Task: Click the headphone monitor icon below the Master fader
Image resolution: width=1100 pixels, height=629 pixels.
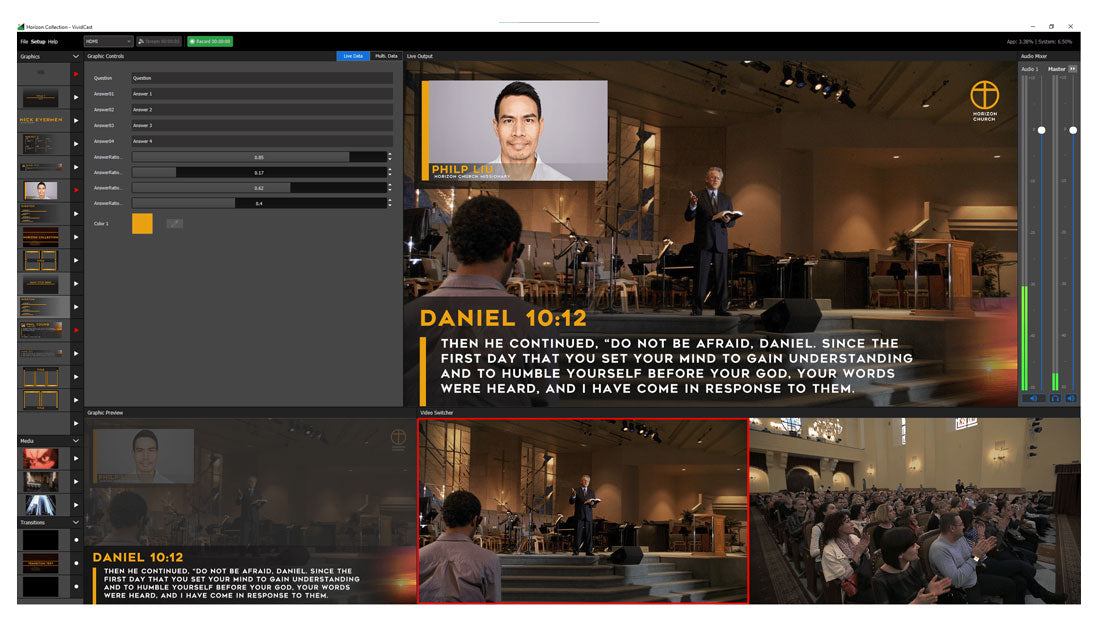Action: point(1054,399)
